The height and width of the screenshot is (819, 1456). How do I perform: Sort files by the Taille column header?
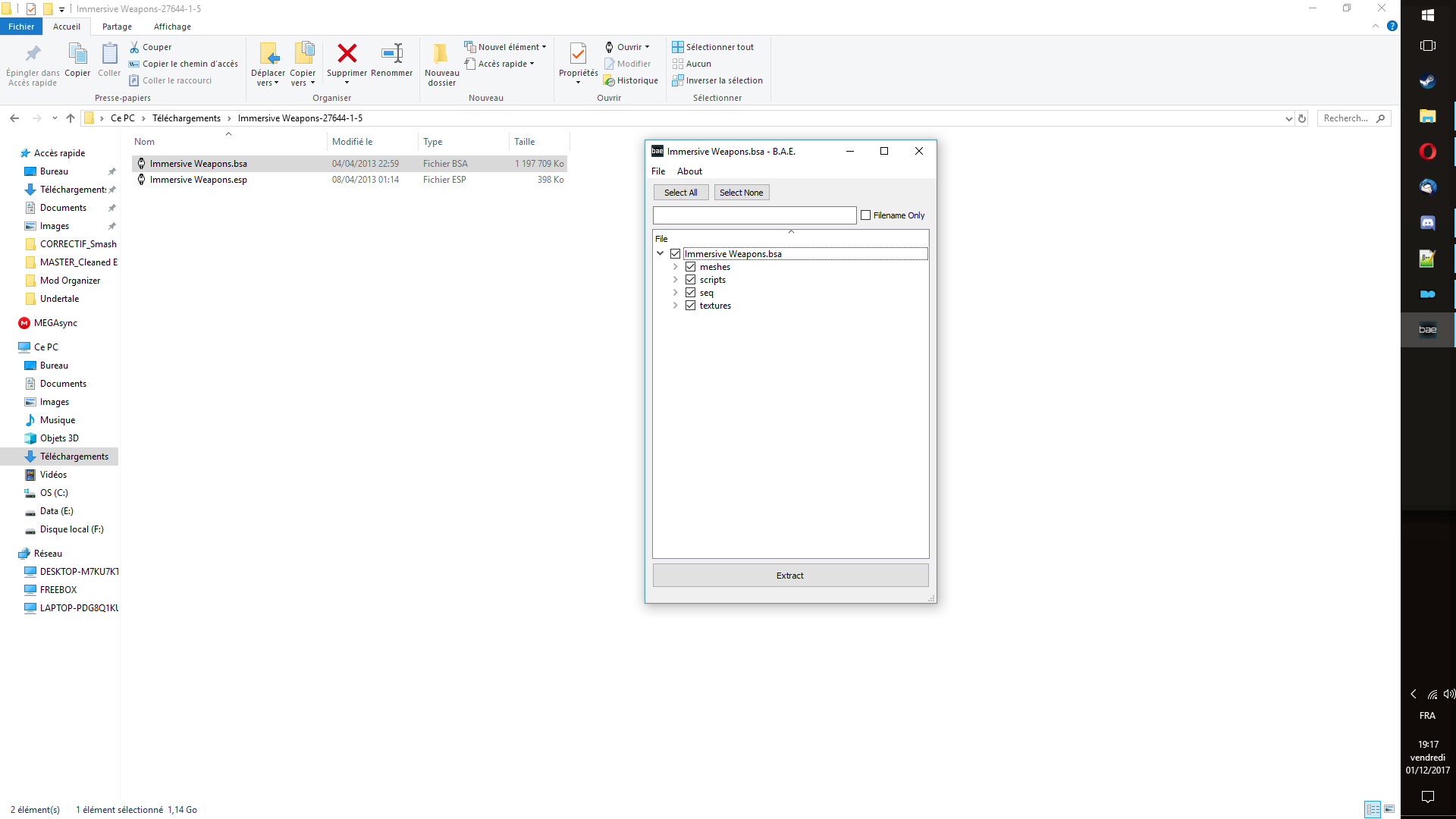(538, 142)
